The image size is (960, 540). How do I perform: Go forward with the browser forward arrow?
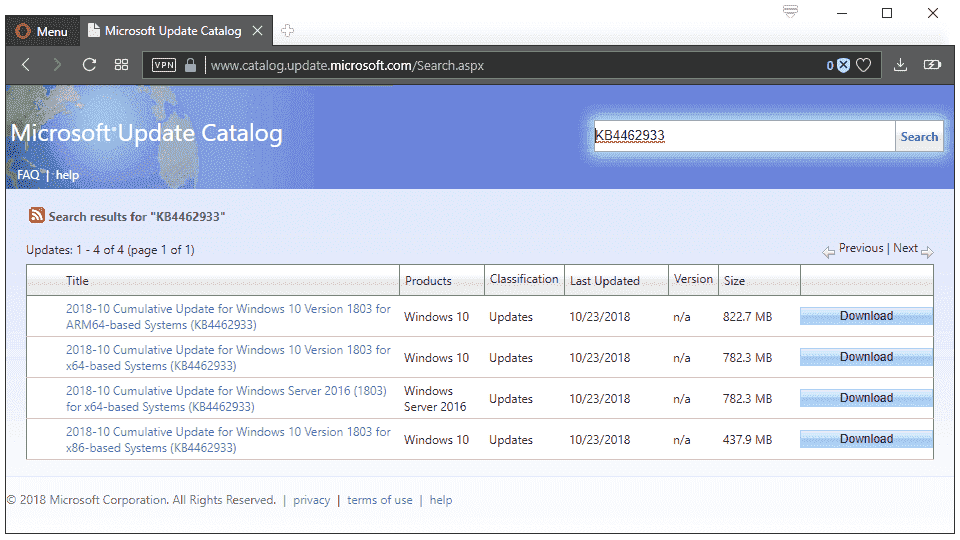pyautogui.click(x=57, y=65)
